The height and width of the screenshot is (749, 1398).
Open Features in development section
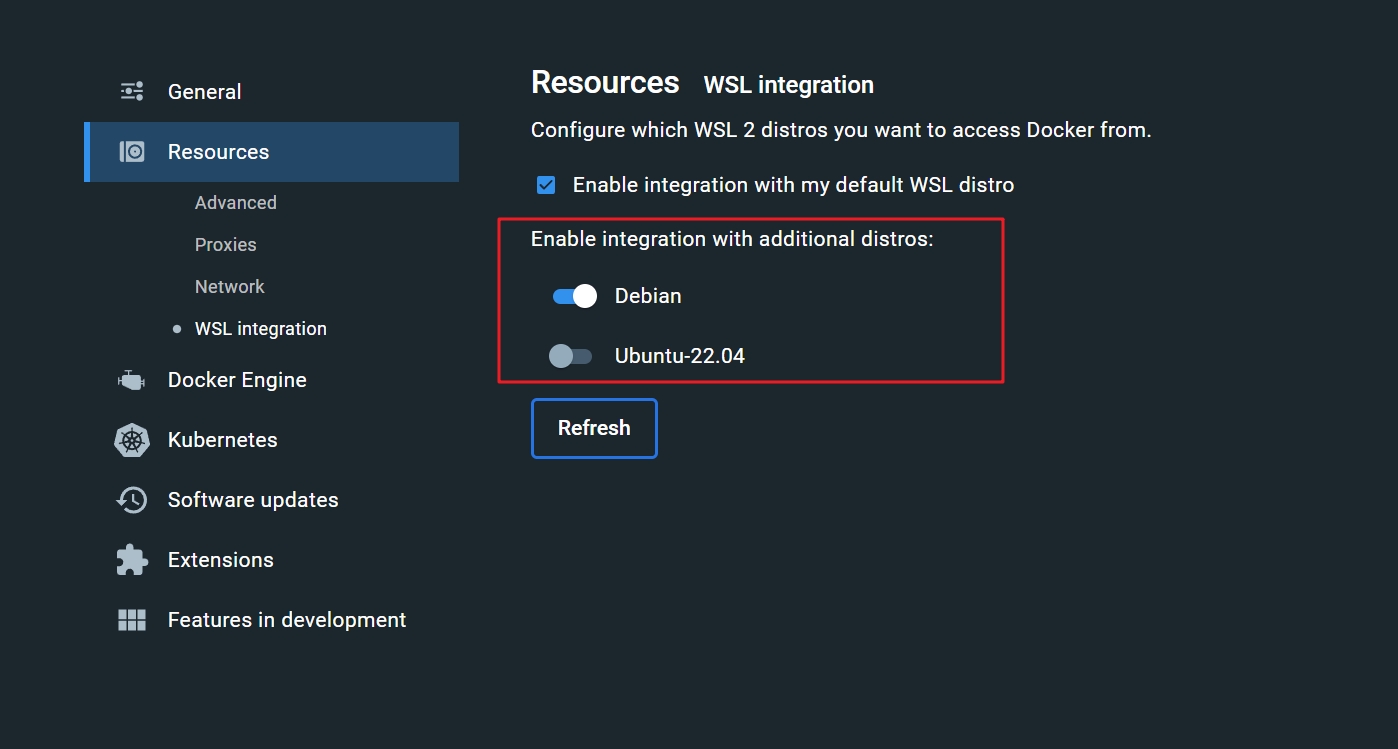pyautogui.click(x=287, y=620)
